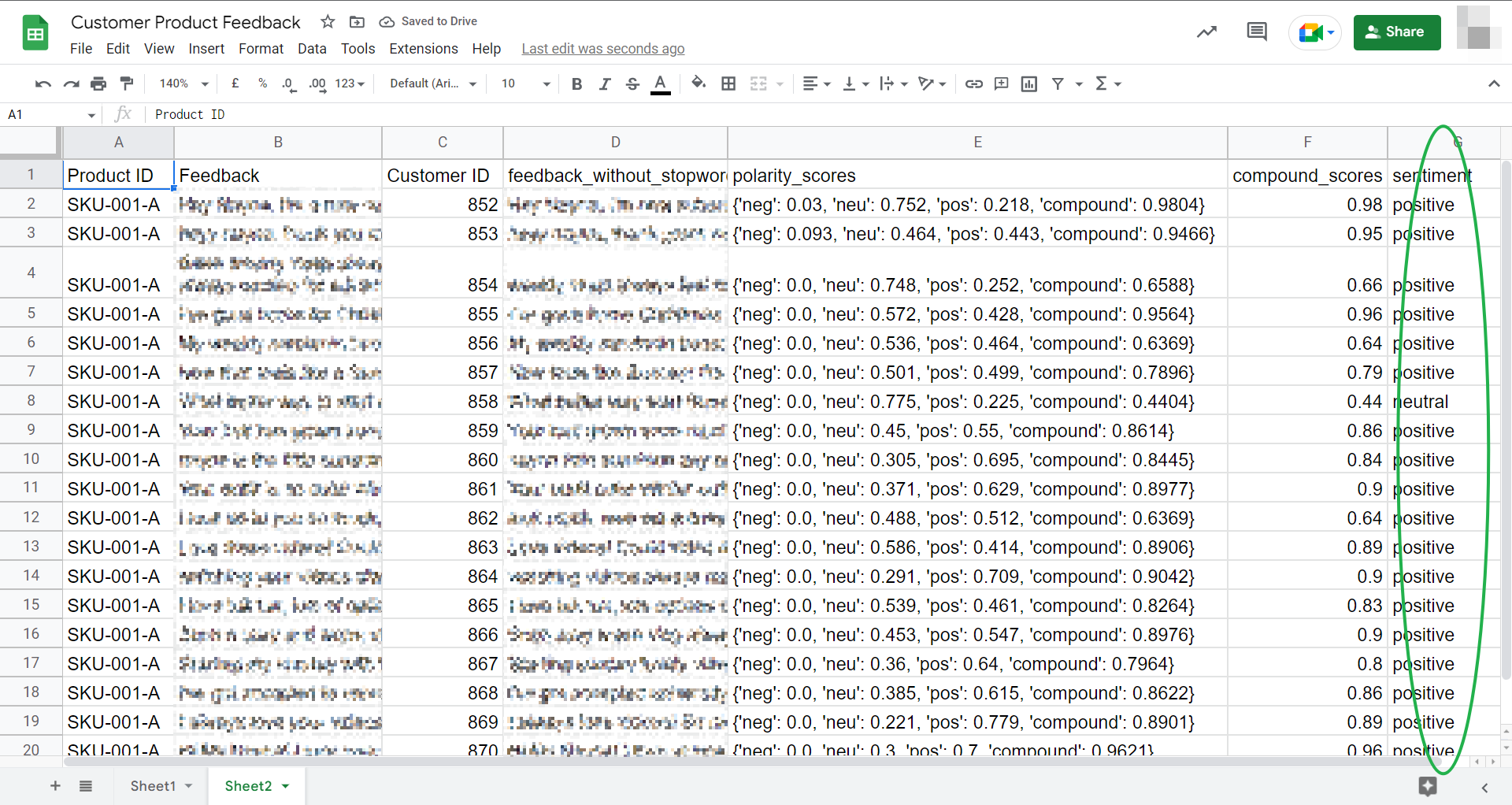Toggle italic formatting
This screenshot has height=805, width=1512.
[x=604, y=83]
